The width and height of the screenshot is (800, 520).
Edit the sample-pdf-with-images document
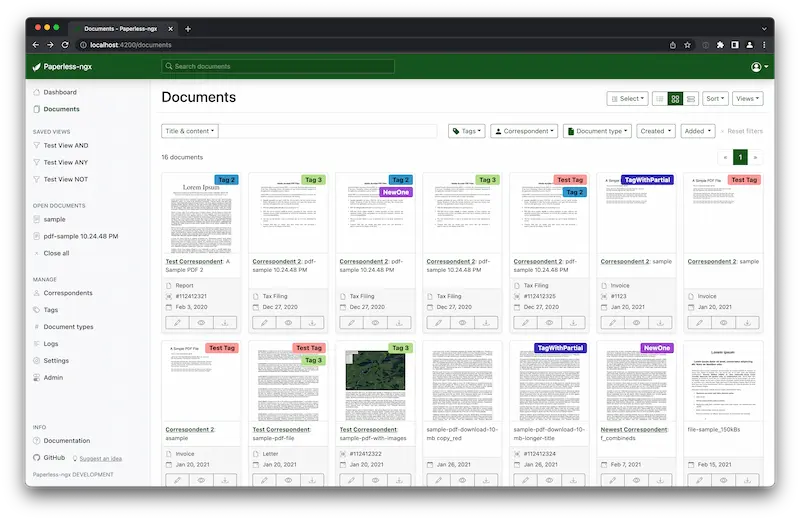[351, 480]
